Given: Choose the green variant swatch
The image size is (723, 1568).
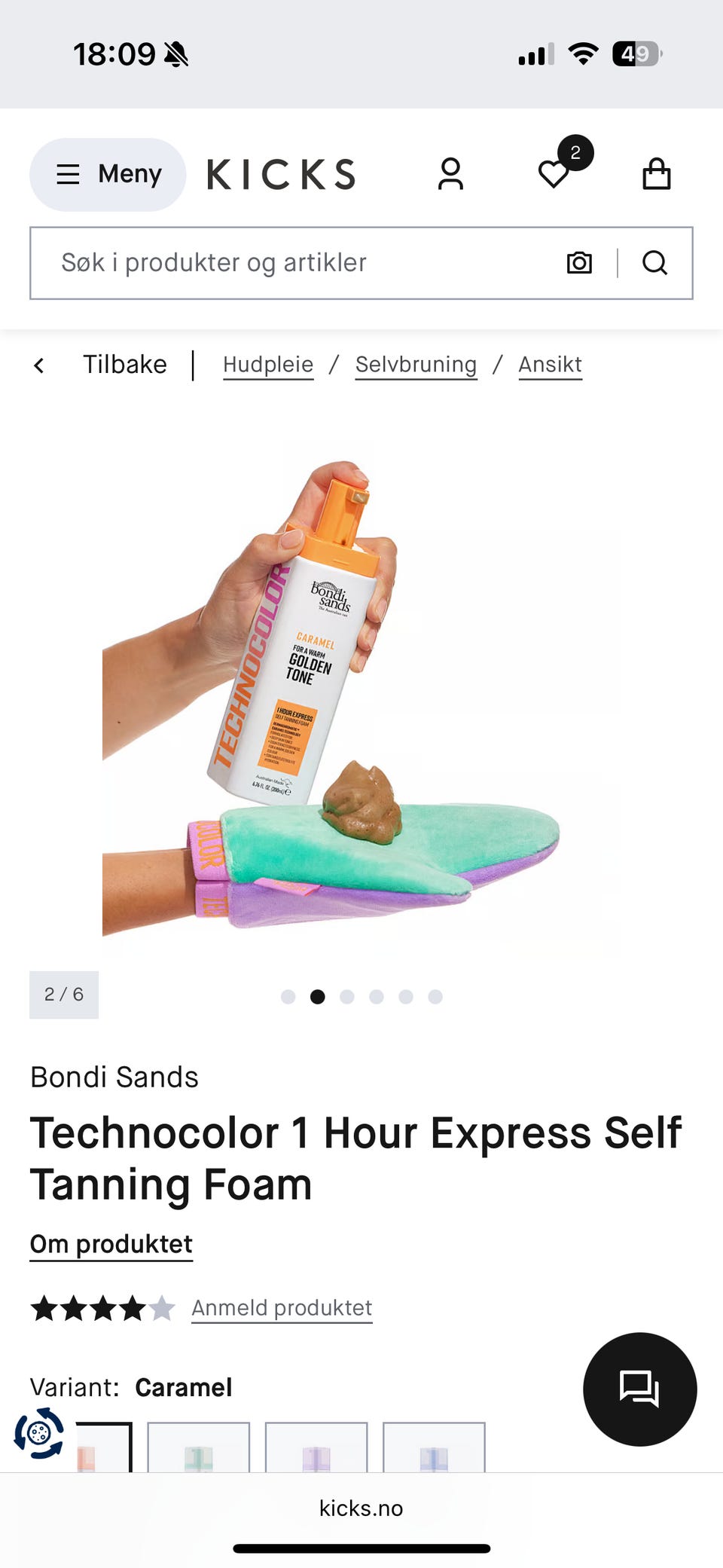Looking at the screenshot, I should point(198,1447).
